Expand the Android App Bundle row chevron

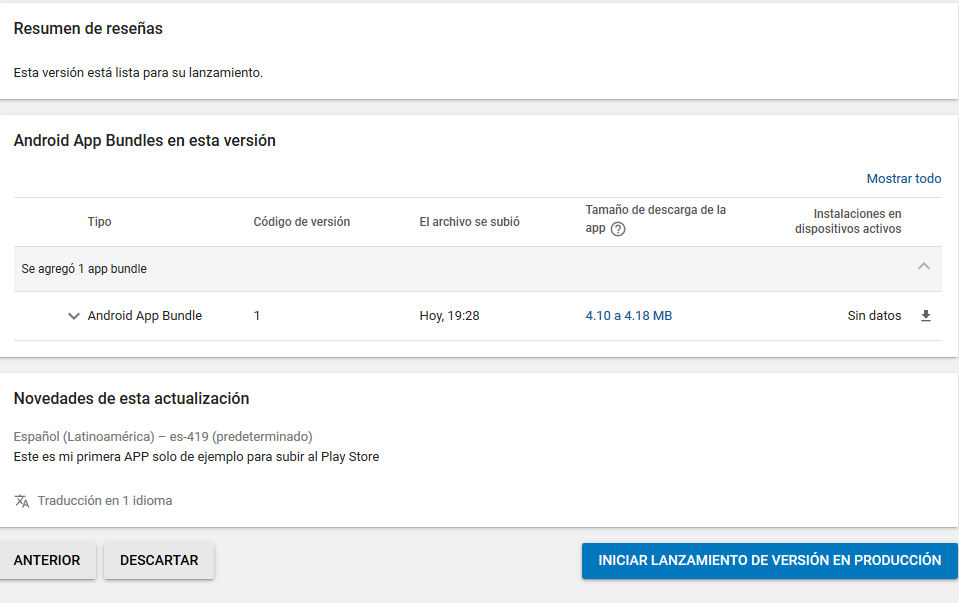[73, 316]
